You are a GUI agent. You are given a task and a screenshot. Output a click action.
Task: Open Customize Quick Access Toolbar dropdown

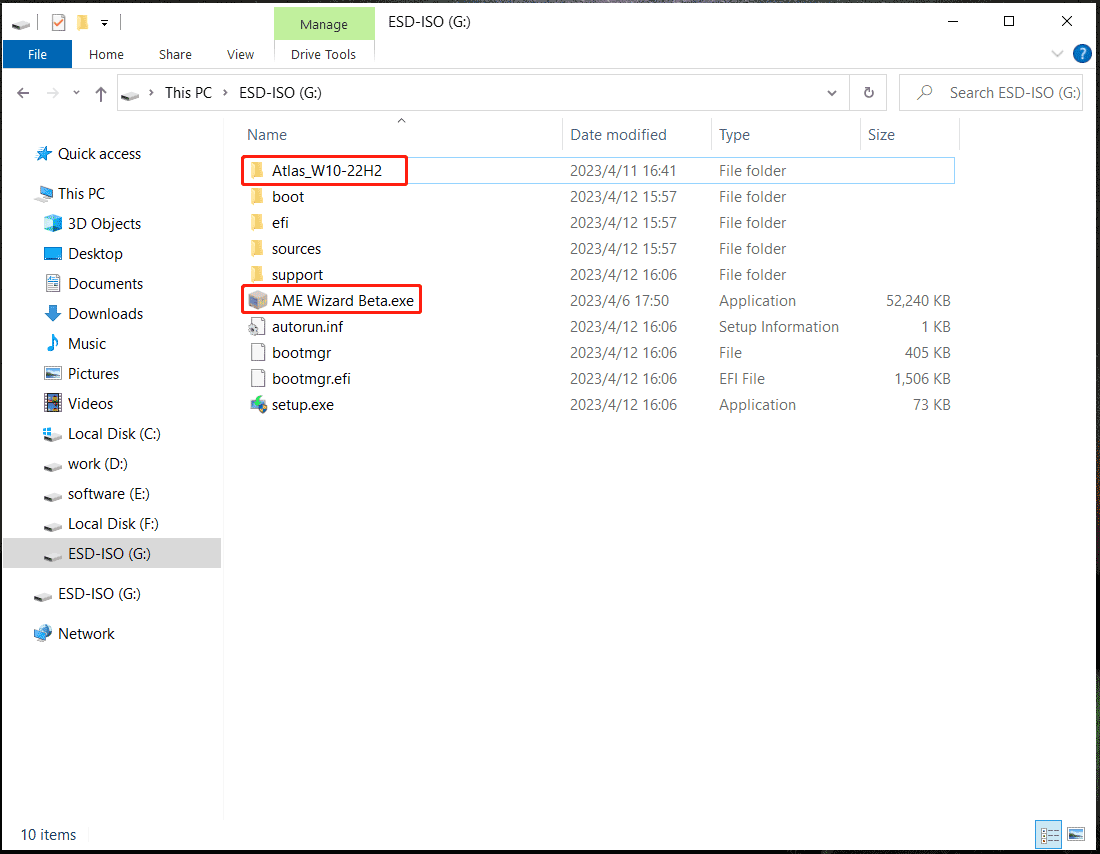tap(104, 22)
